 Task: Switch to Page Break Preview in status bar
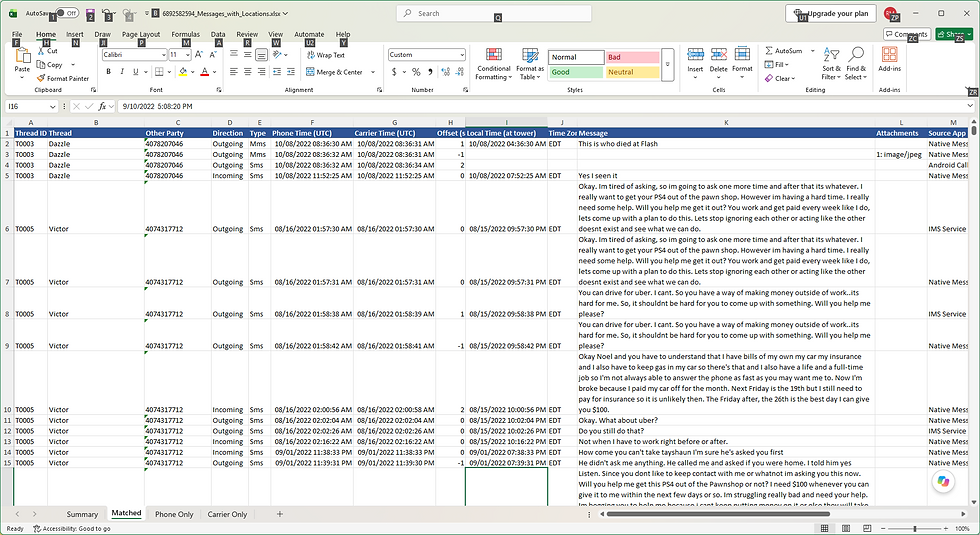(867, 529)
